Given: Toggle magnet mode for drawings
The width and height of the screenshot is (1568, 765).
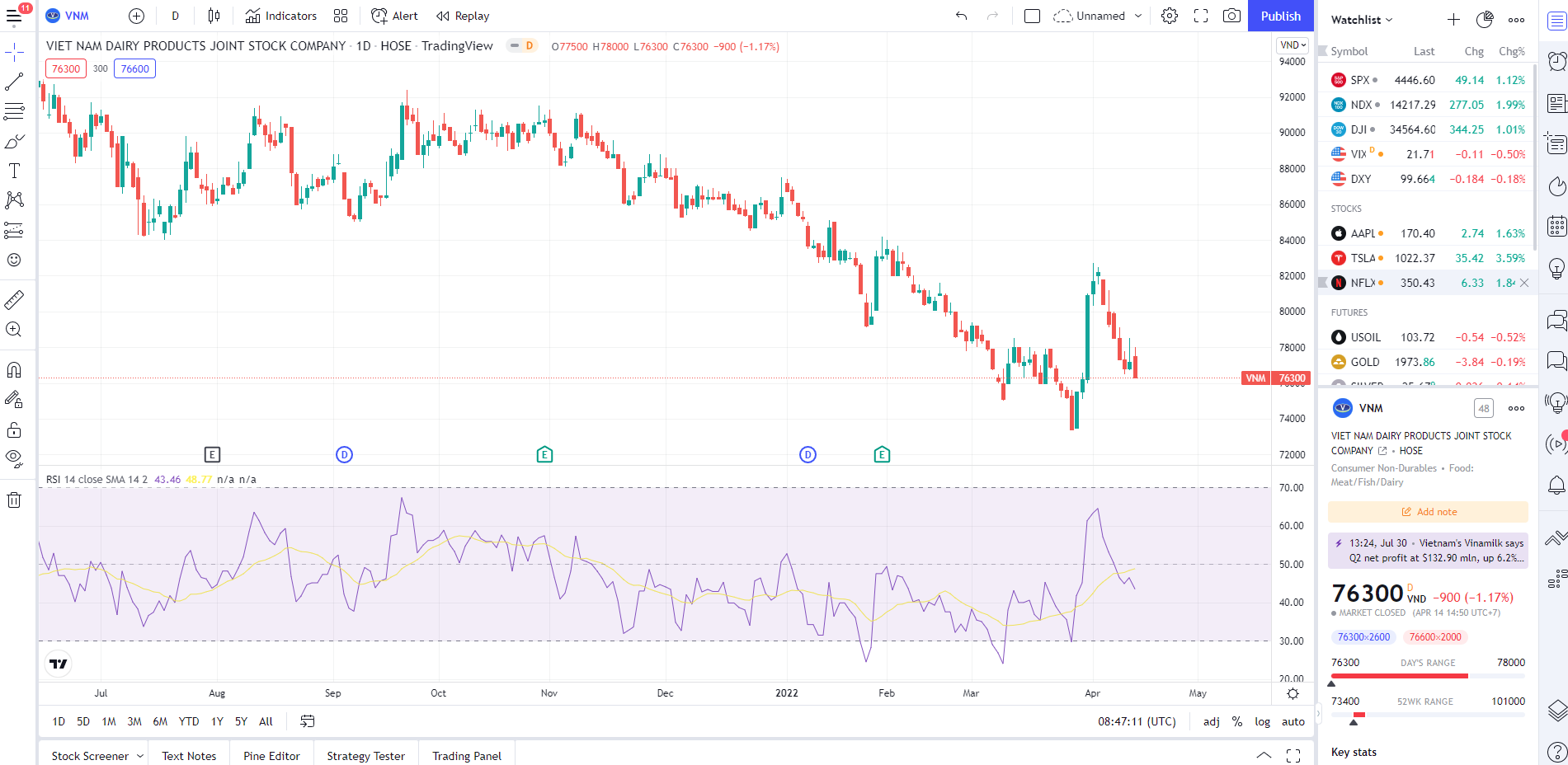Looking at the screenshot, I should pyautogui.click(x=14, y=369).
